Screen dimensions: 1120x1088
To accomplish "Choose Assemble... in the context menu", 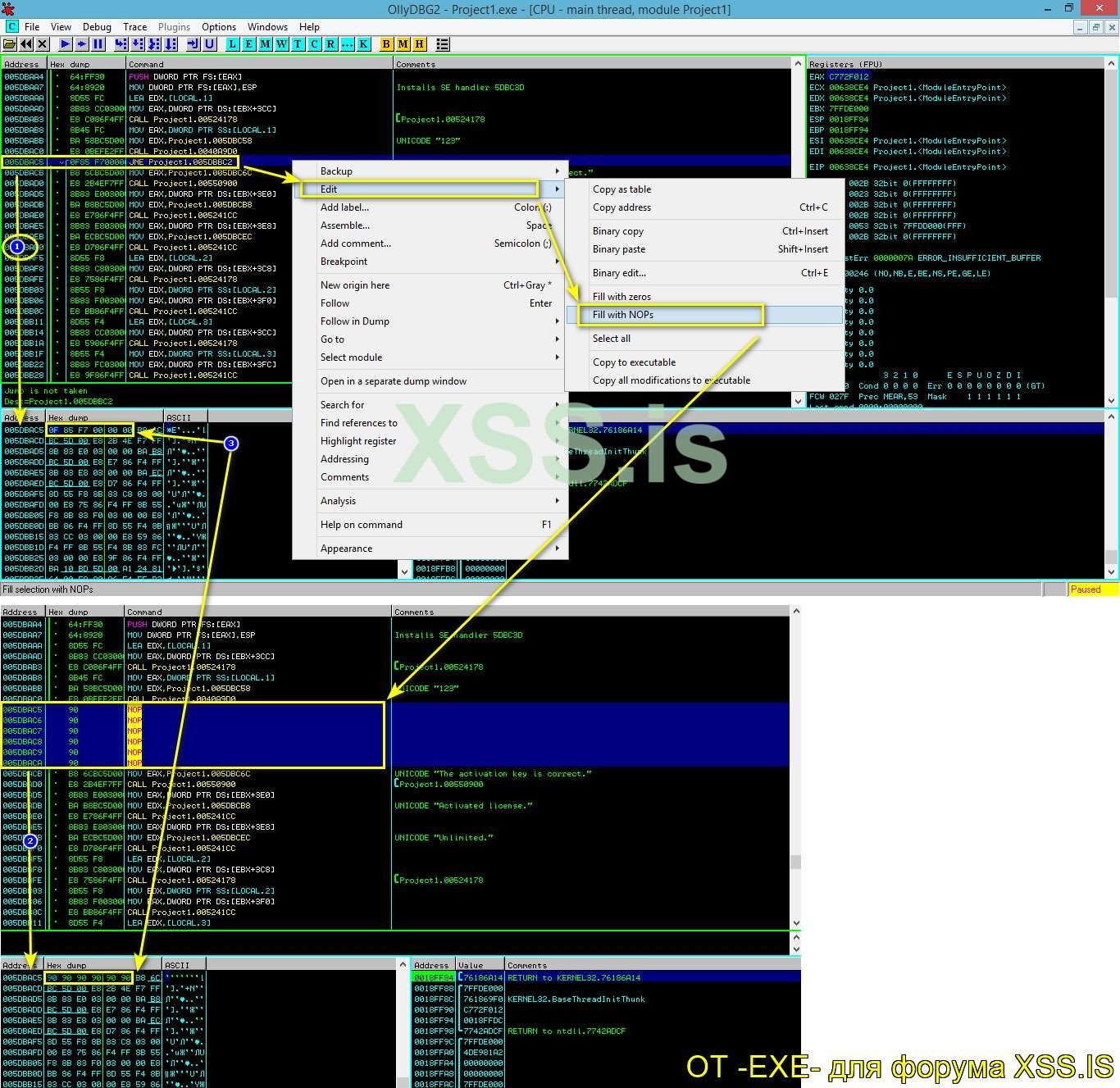I will click(x=430, y=225).
